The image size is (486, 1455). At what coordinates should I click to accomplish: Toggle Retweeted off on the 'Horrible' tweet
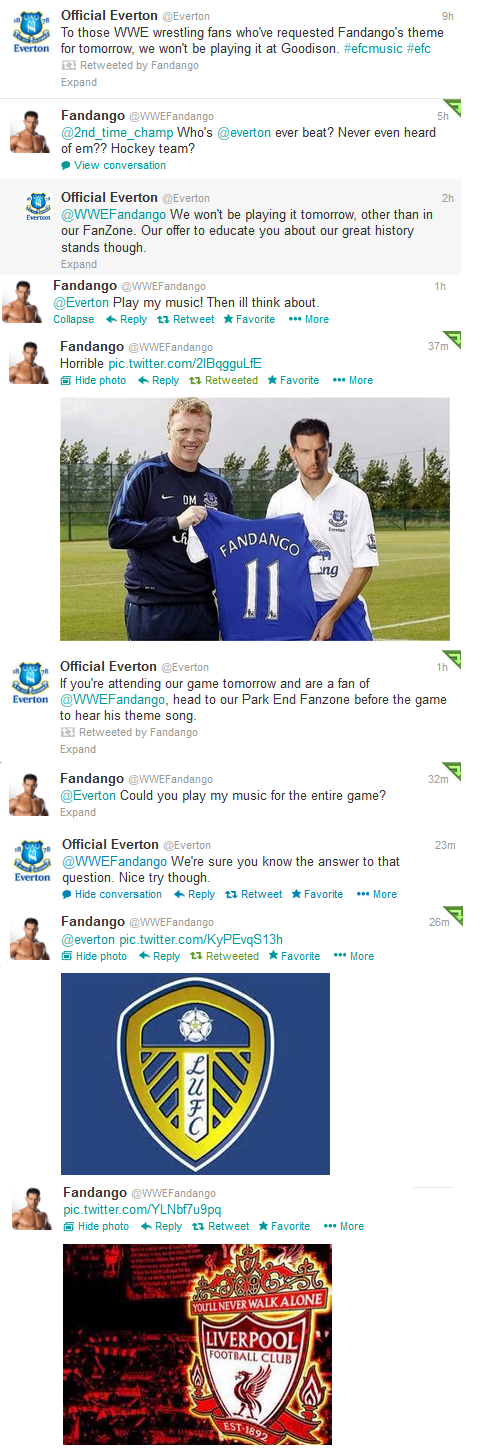(224, 381)
